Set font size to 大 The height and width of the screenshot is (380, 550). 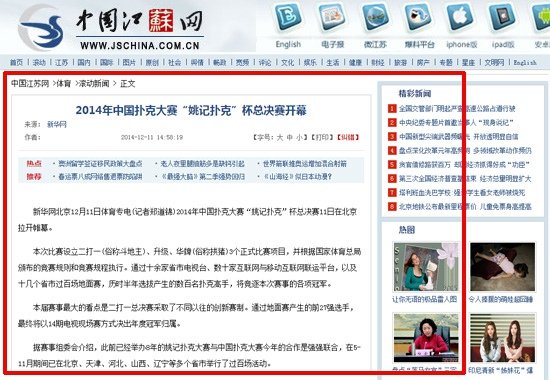(280, 137)
